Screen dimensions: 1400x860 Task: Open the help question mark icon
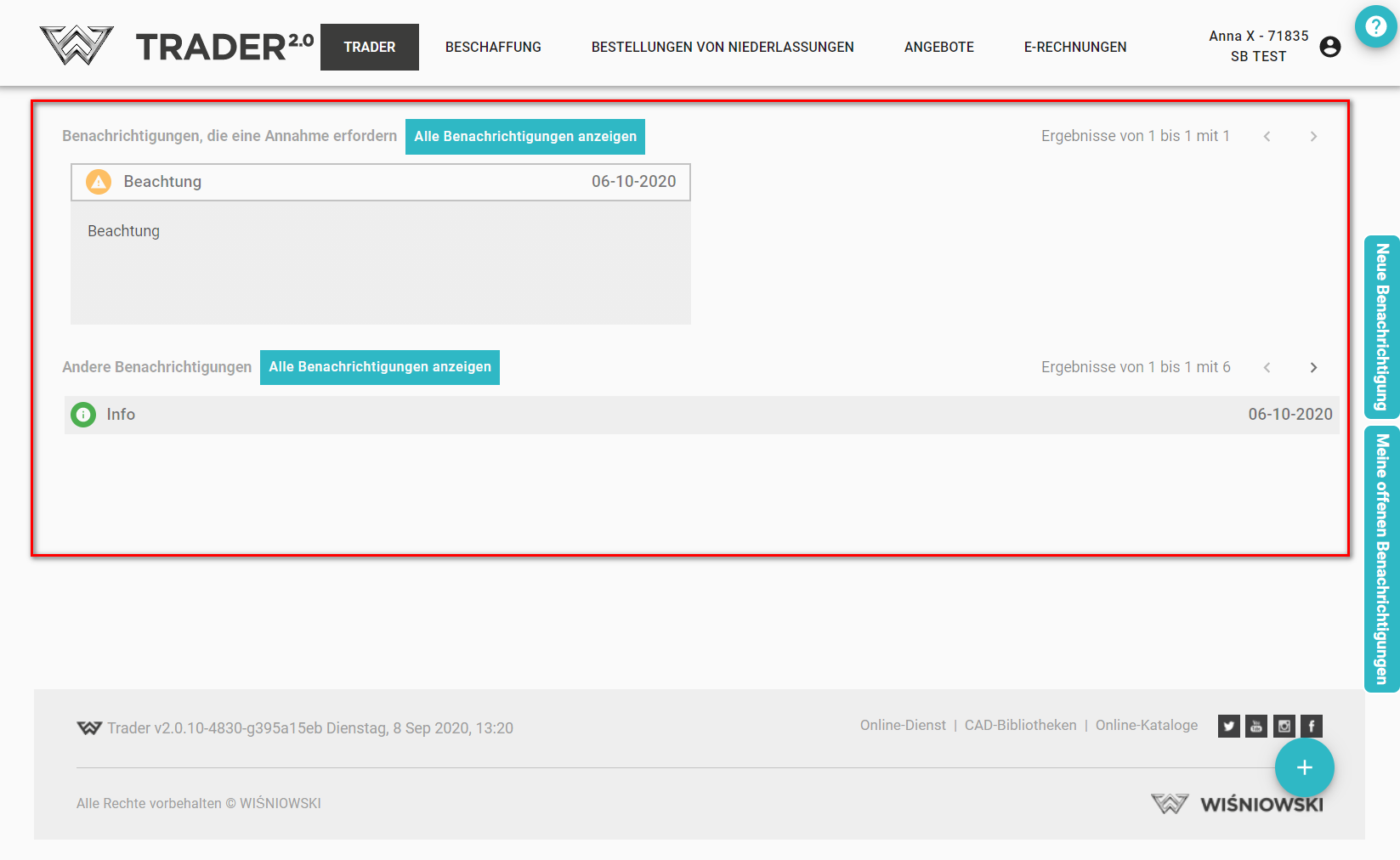coord(1375,26)
